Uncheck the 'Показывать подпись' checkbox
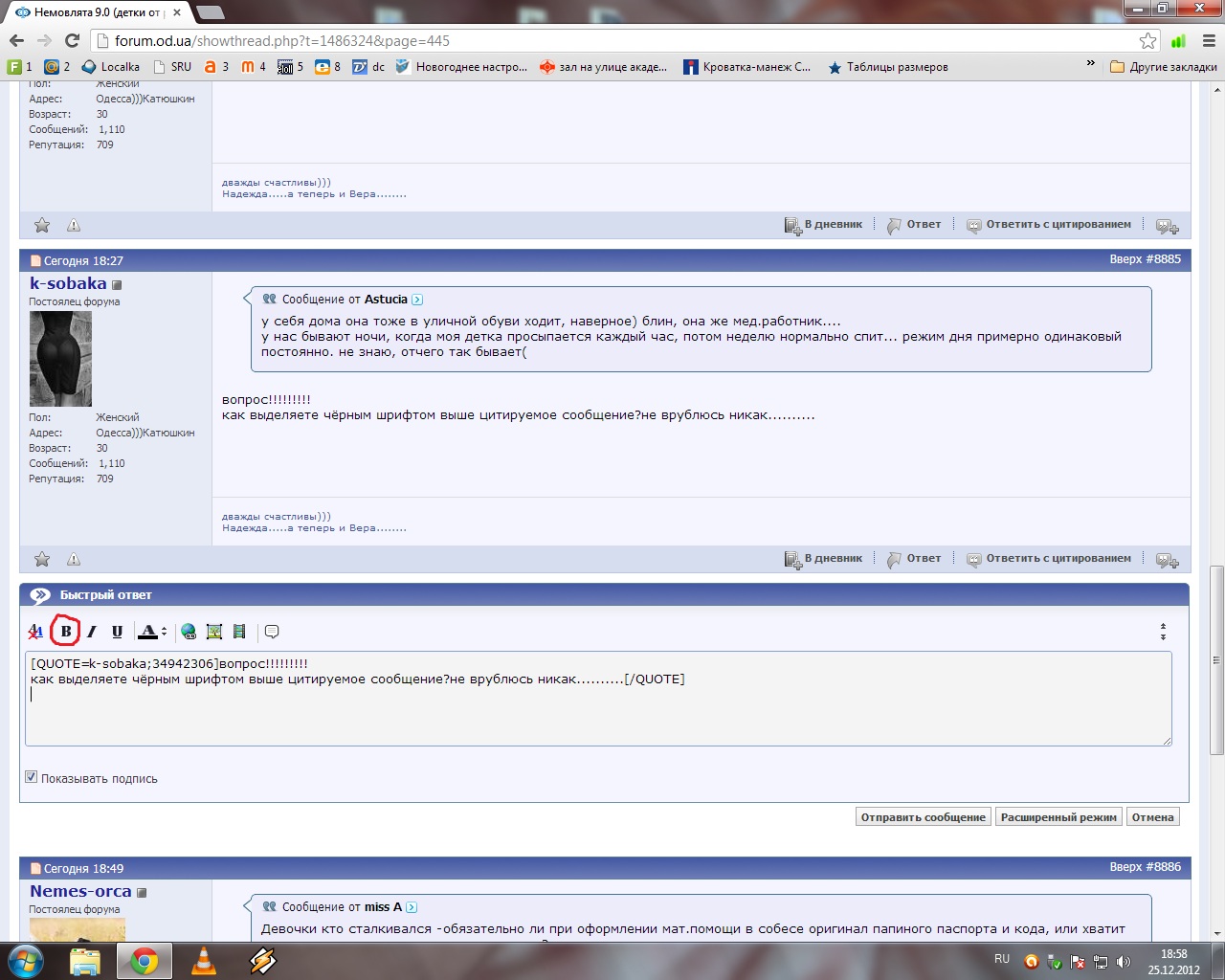The width and height of the screenshot is (1225, 980). click(x=32, y=777)
